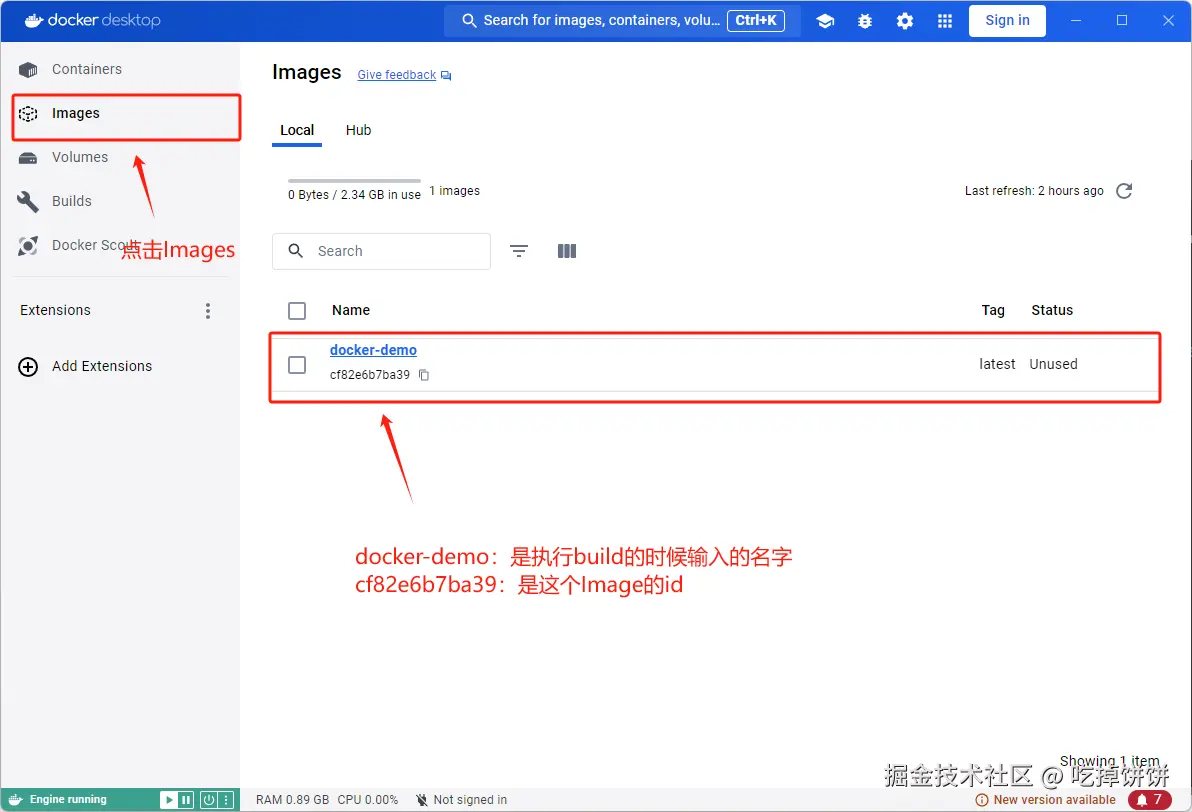Sort by the Tag column header

tap(993, 310)
